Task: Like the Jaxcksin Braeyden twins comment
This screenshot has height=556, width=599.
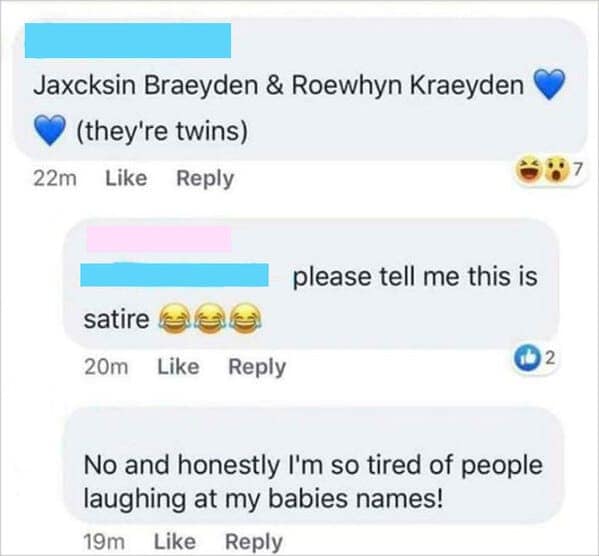Action: (x=126, y=178)
